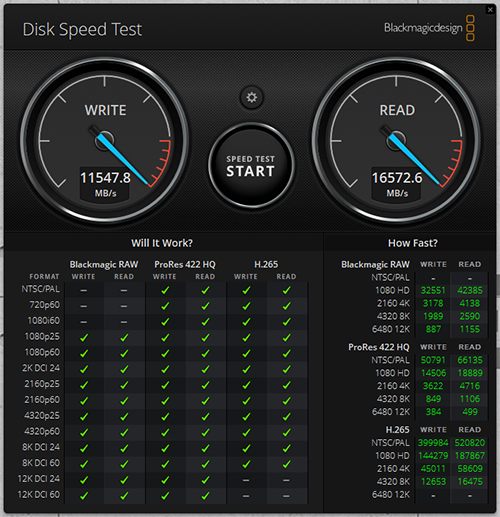Start the speed test
Viewport: 500px width, 517px height.
(251, 166)
